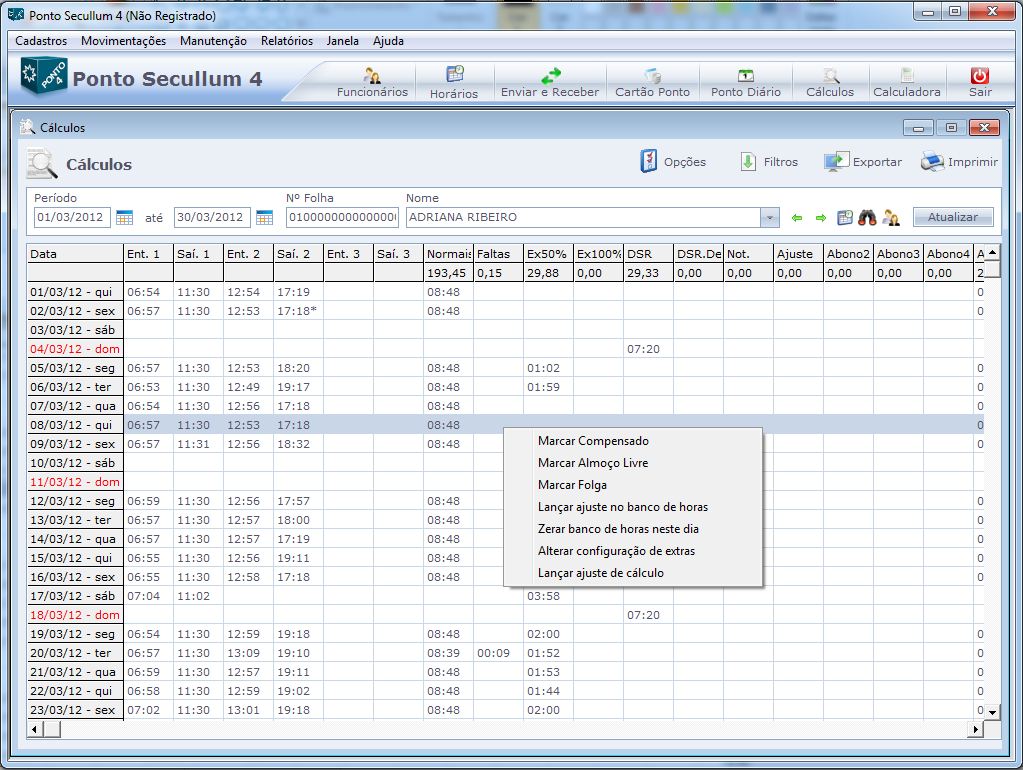Open Ponto Diário toolbar icon
The width and height of the screenshot is (1023, 770).
pos(746,82)
